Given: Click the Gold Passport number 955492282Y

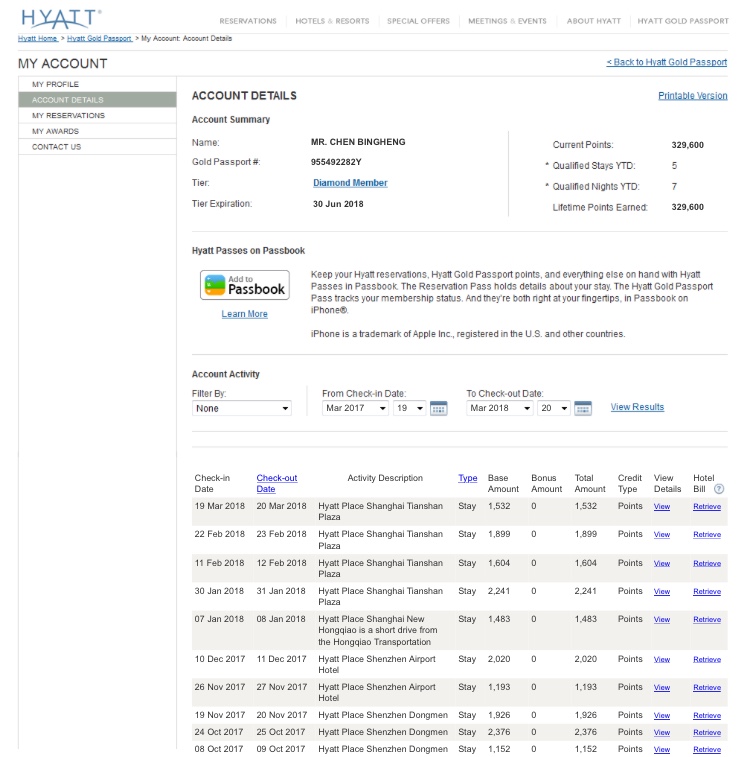Looking at the screenshot, I should tap(336, 162).
